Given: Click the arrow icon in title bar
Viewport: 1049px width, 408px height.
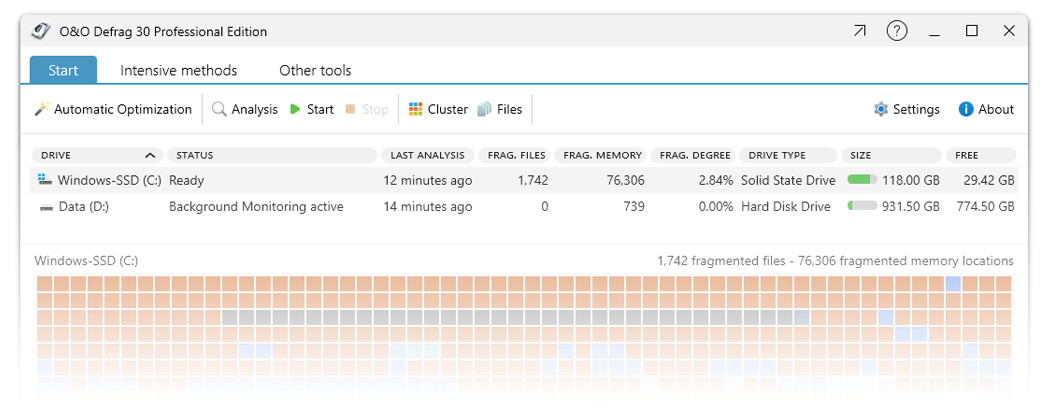Looking at the screenshot, I should pos(859,31).
